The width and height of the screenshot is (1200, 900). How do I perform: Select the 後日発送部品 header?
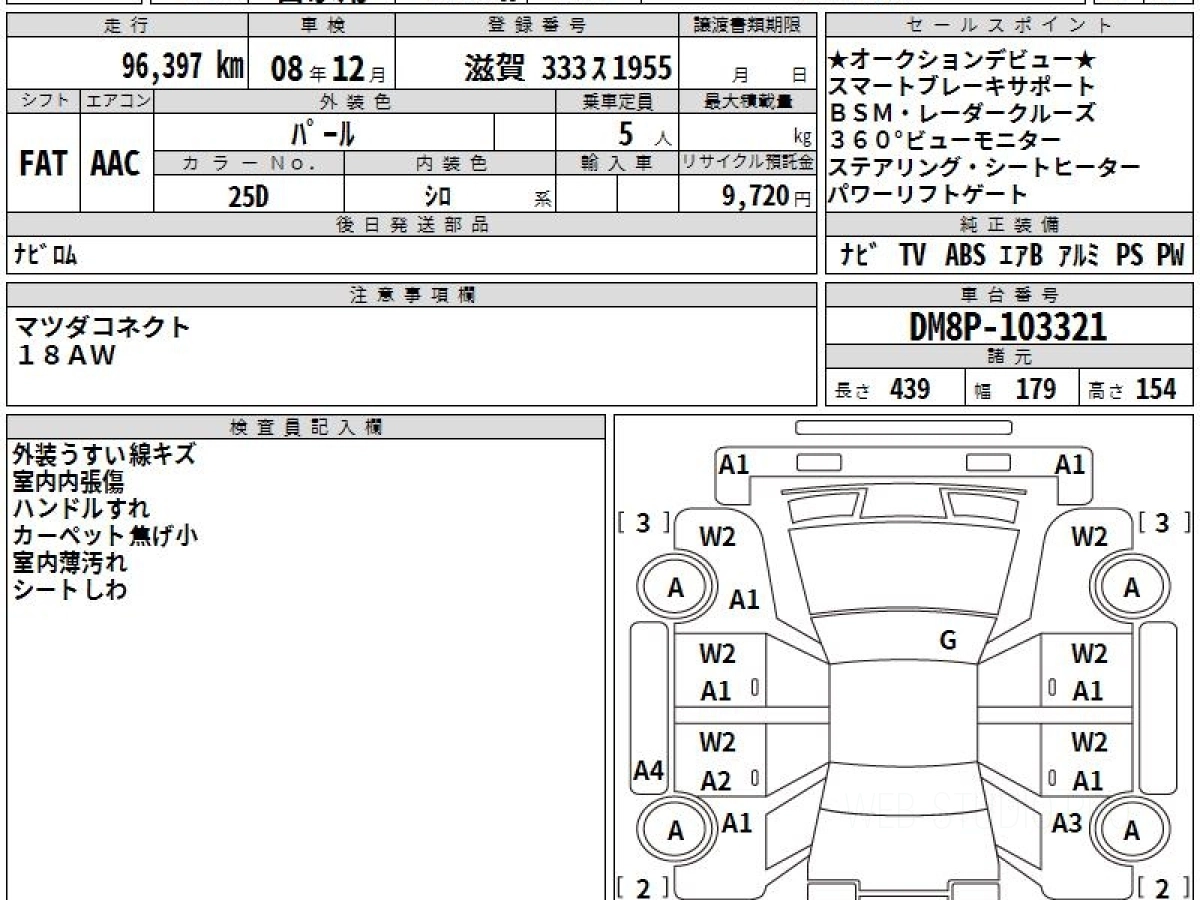(x=411, y=226)
